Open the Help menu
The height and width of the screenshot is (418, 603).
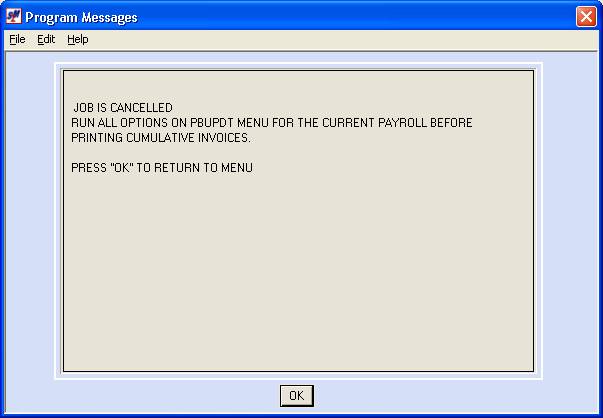78,39
